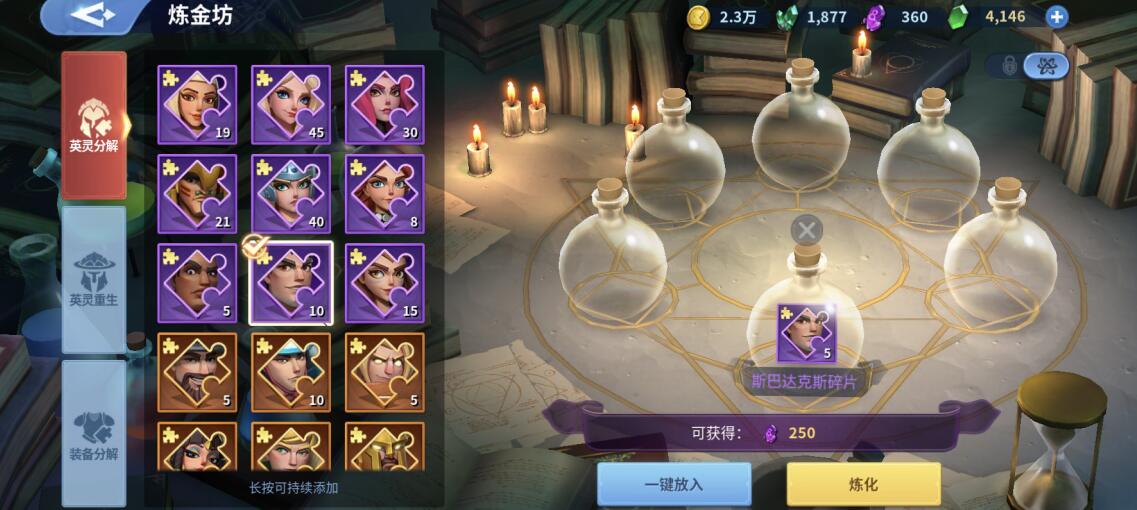
Task: Click the 斯巴达克斯碎片 shard in the flask
Action: [806, 334]
